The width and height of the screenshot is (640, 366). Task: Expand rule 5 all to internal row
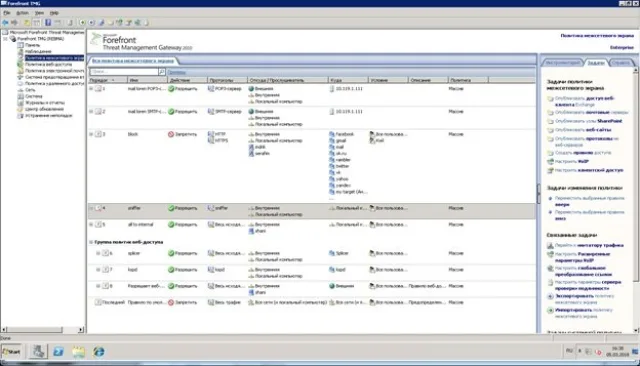point(91,224)
